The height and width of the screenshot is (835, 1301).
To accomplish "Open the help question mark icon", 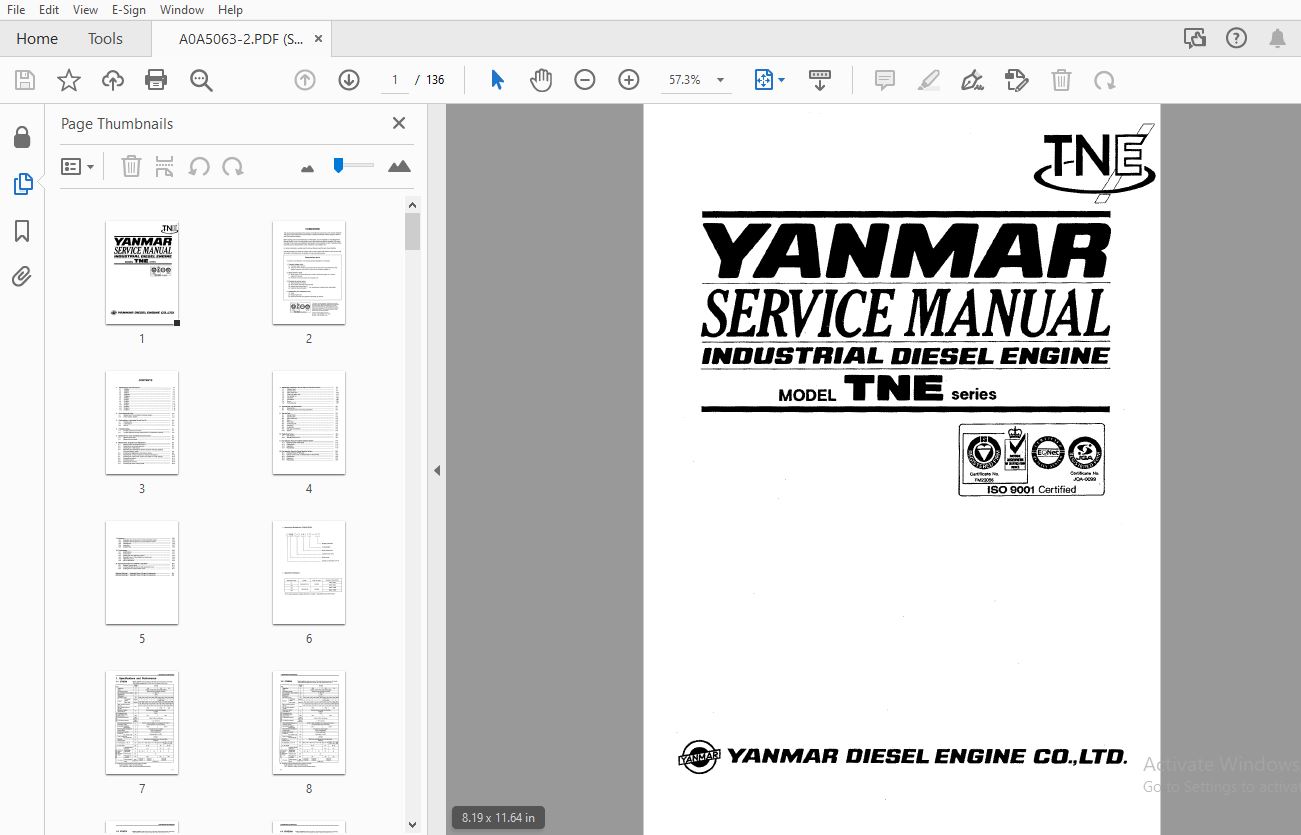I will pyautogui.click(x=1236, y=39).
